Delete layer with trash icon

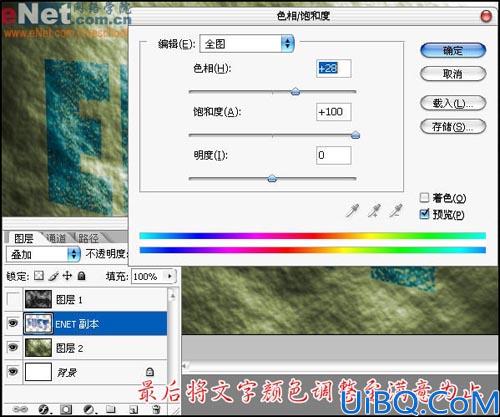156,409
